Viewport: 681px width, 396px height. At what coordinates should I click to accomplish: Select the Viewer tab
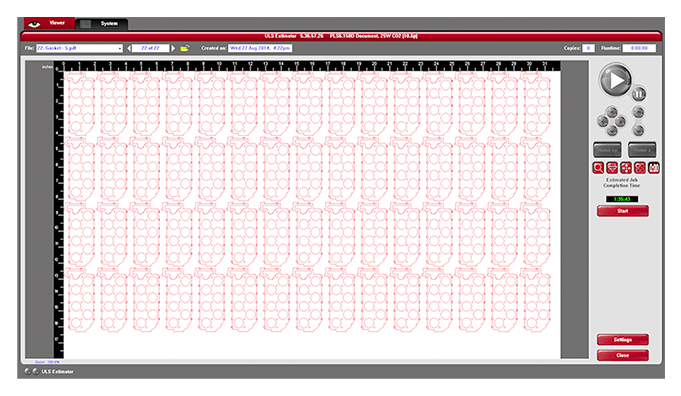tap(49, 23)
